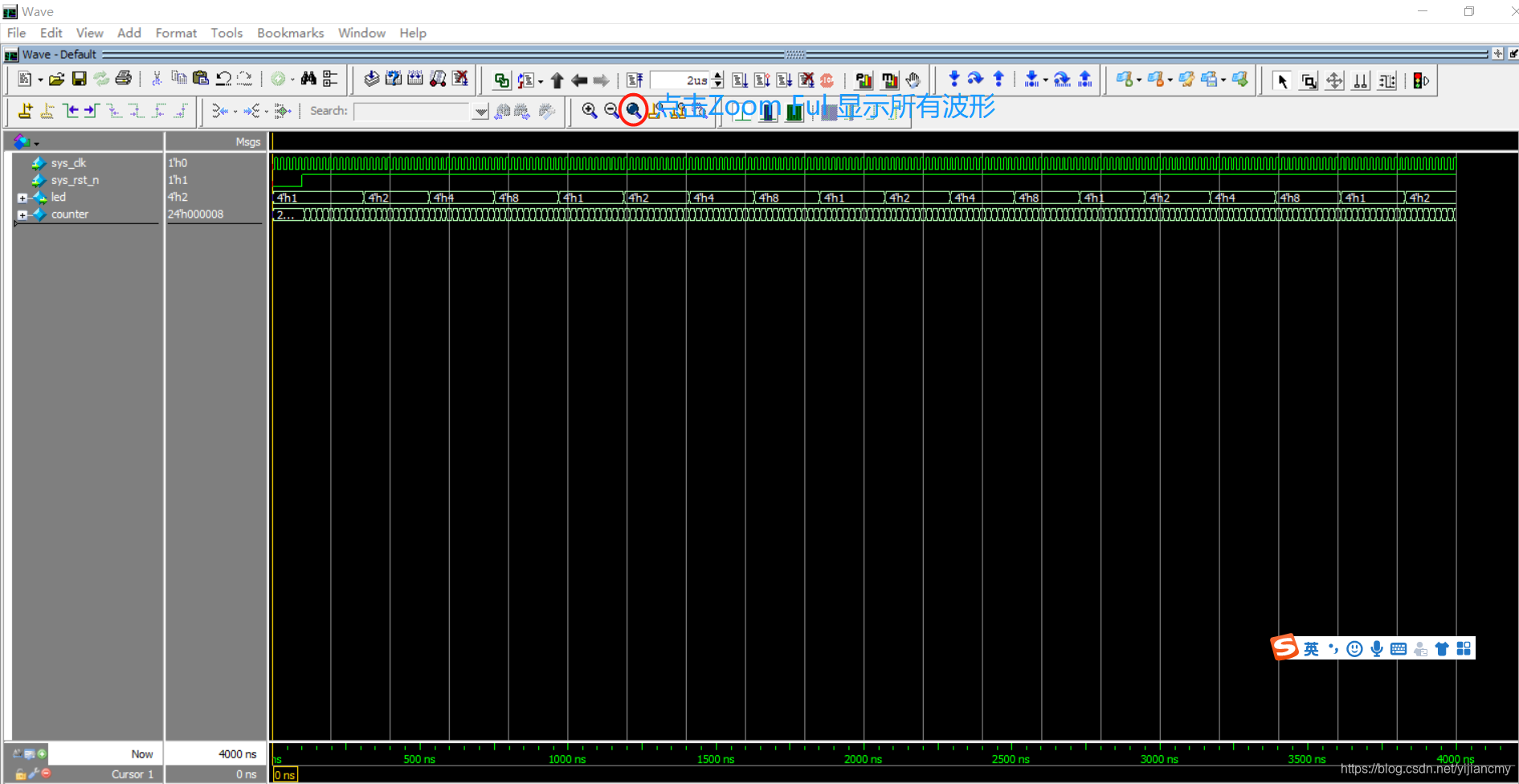Click the Zoom Full magnifier icon
Viewport: 1519px width, 784px height.
634,111
